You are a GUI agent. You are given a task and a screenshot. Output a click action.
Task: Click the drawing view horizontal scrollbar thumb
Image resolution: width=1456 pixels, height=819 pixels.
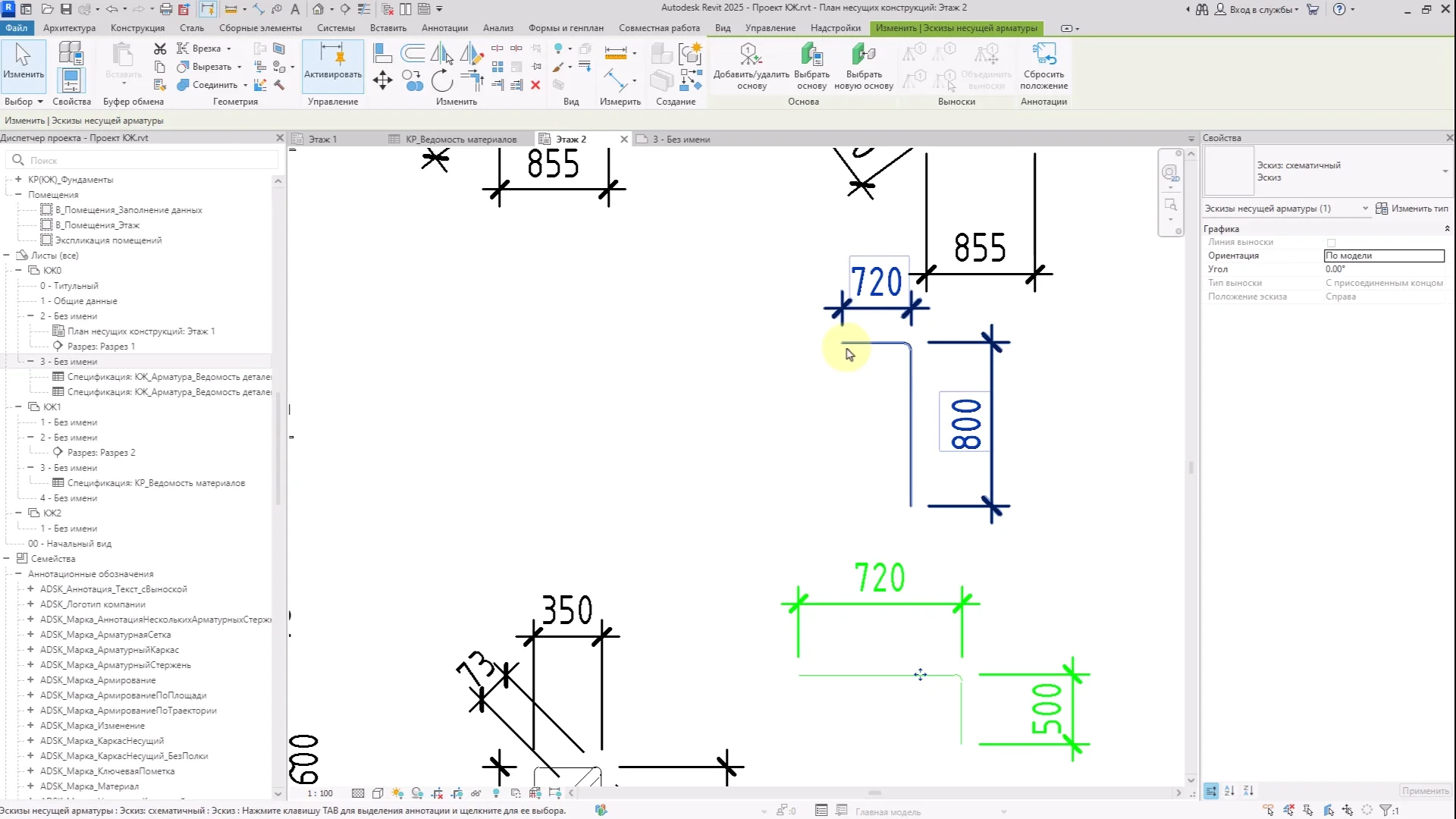coord(875,793)
